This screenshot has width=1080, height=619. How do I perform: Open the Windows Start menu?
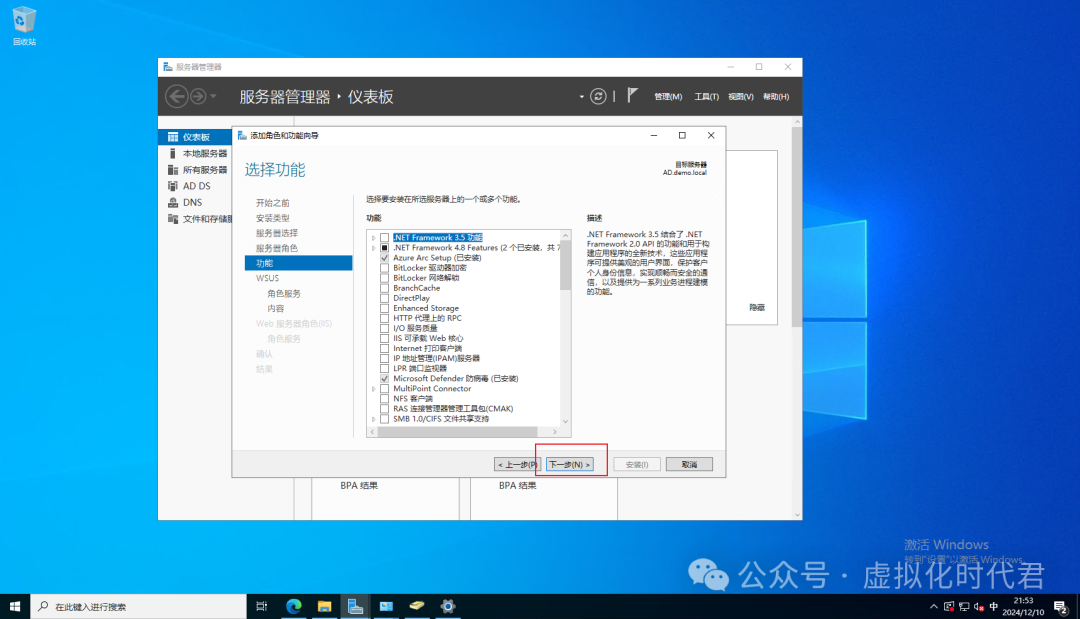pos(14,607)
